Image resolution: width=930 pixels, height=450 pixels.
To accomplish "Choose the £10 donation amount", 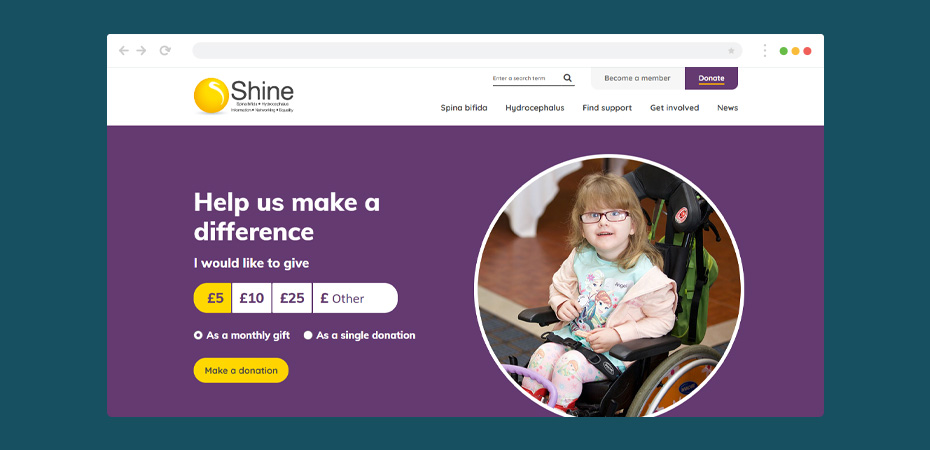I will click(251, 298).
